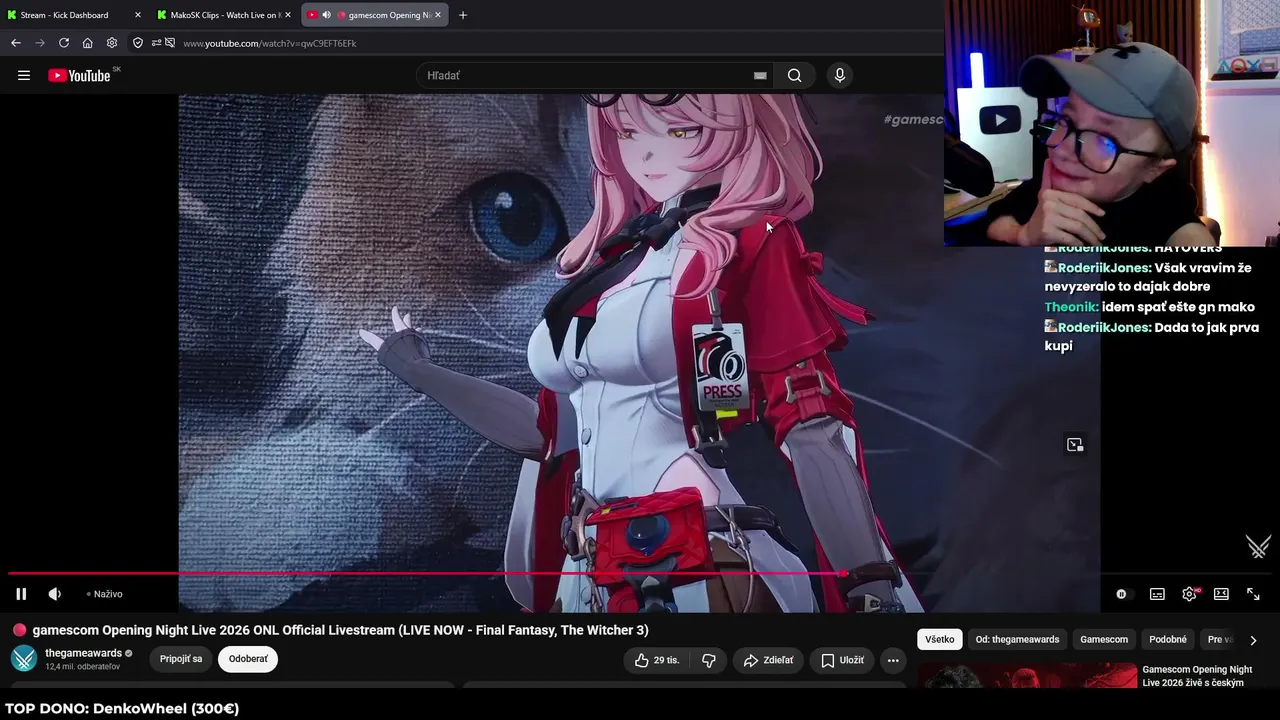
Task: Open the browser home page
Action: coord(88,43)
